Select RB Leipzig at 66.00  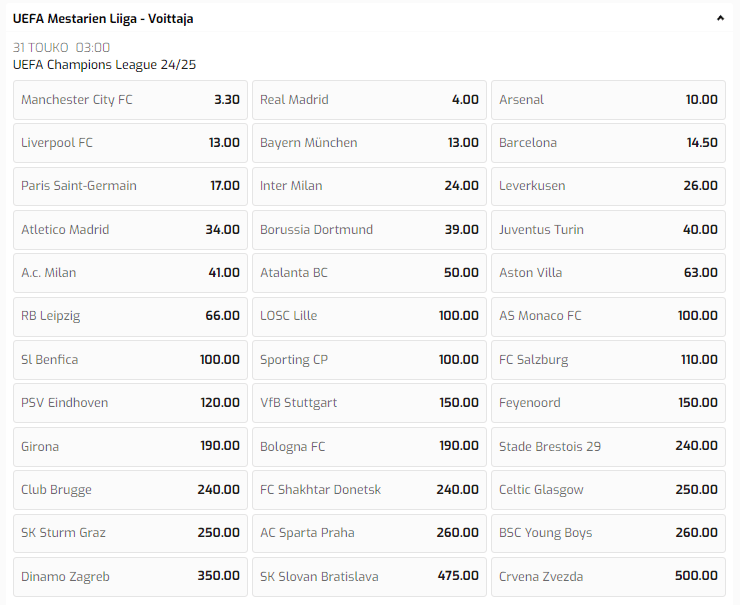tap(130, 316)
